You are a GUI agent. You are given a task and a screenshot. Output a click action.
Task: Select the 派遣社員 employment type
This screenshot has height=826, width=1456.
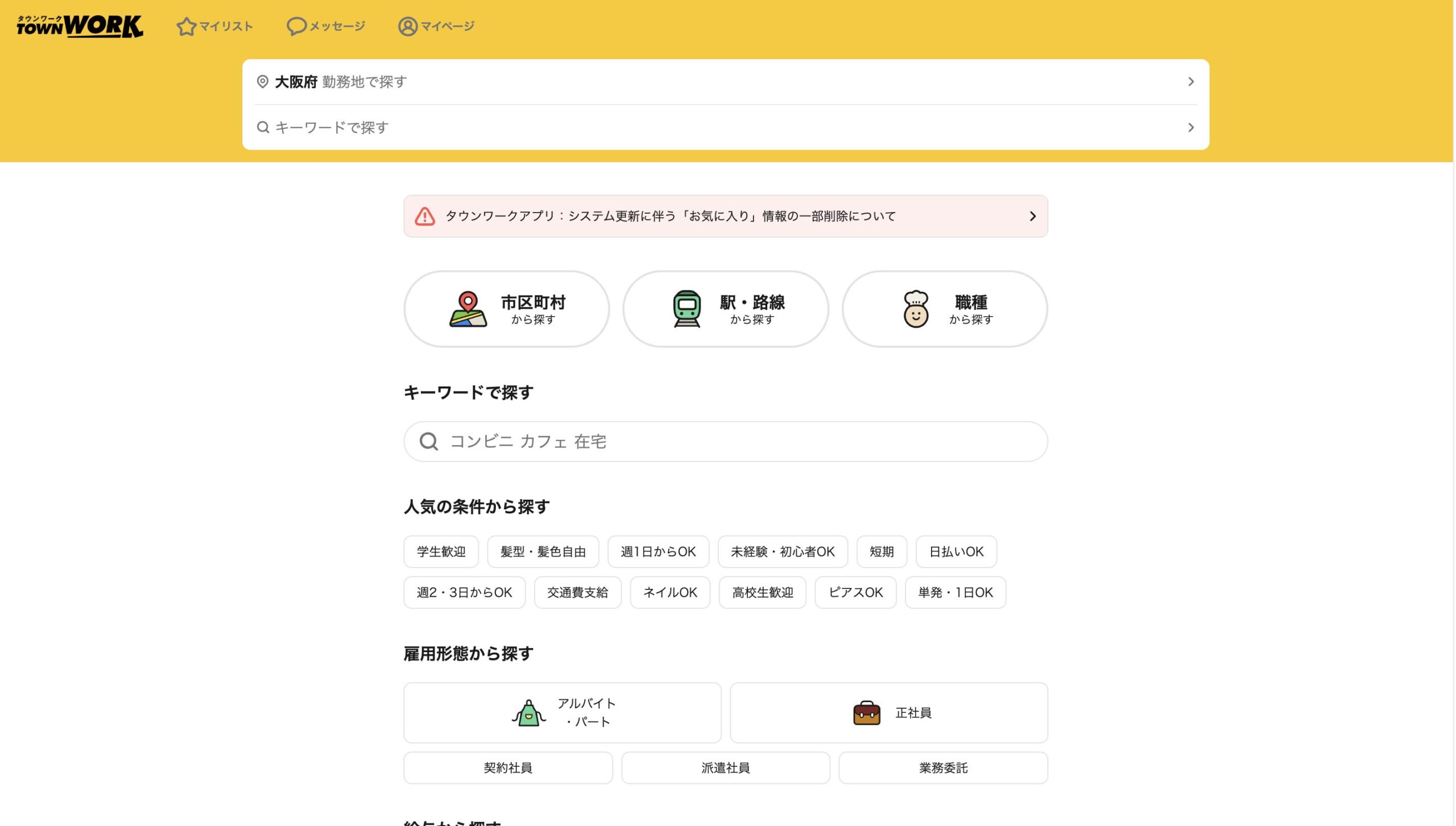(725, 768)
